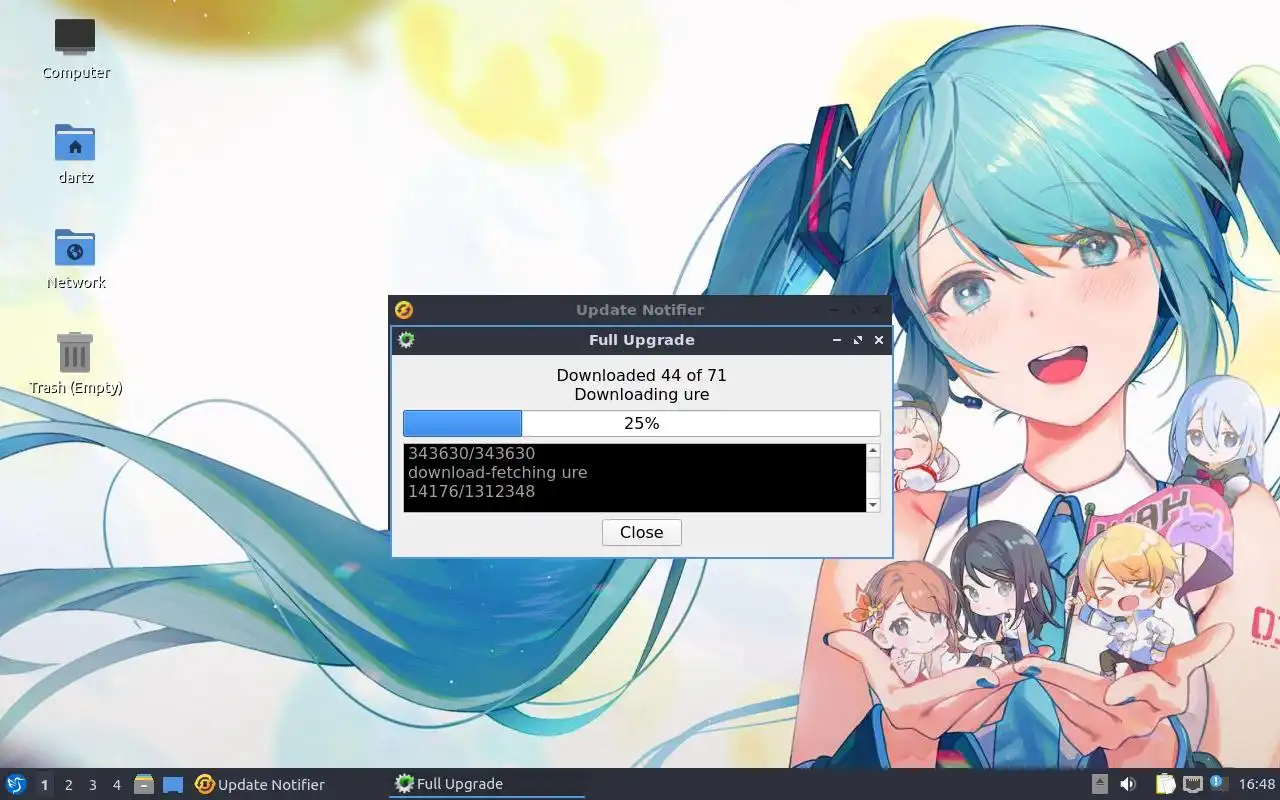
Task: Switch to virtual desktop 3
Action: point(92,785)
